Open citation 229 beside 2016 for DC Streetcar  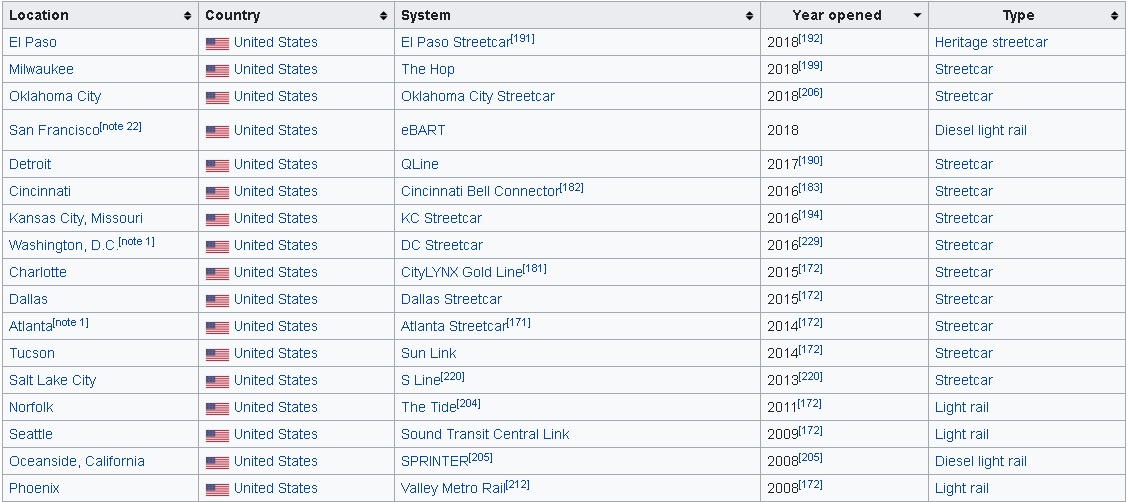[x=811, y=242]
